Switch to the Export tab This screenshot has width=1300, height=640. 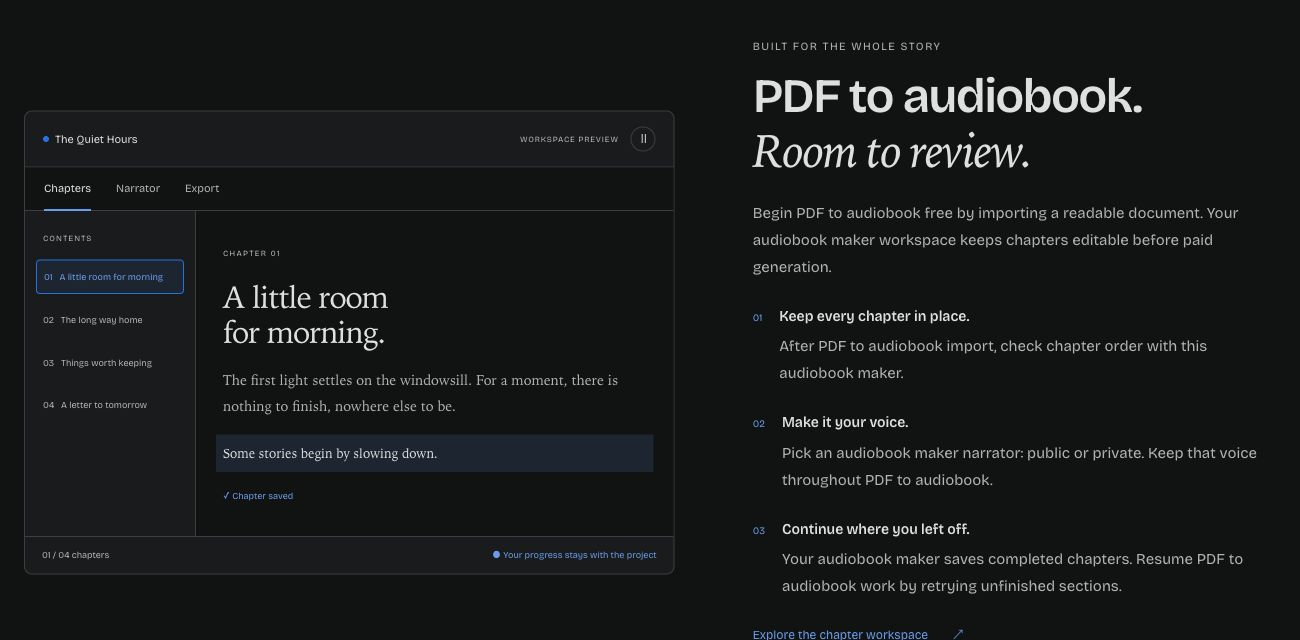[202, 188]
